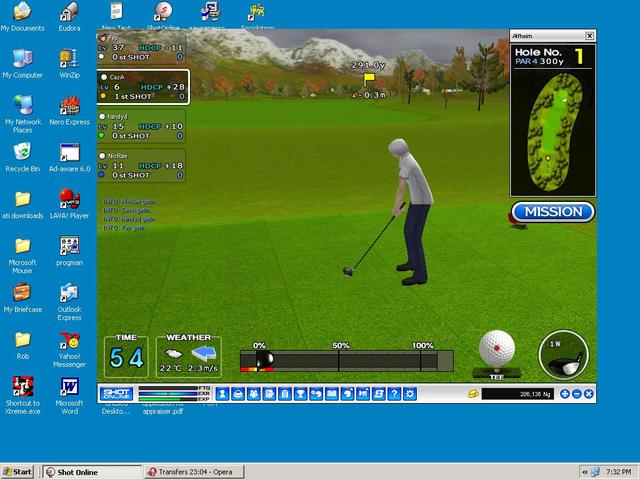The height and width of the screenshot is (480, 640).
Task: Click the wind direction arrow in Weather
Action: [204, 353]
